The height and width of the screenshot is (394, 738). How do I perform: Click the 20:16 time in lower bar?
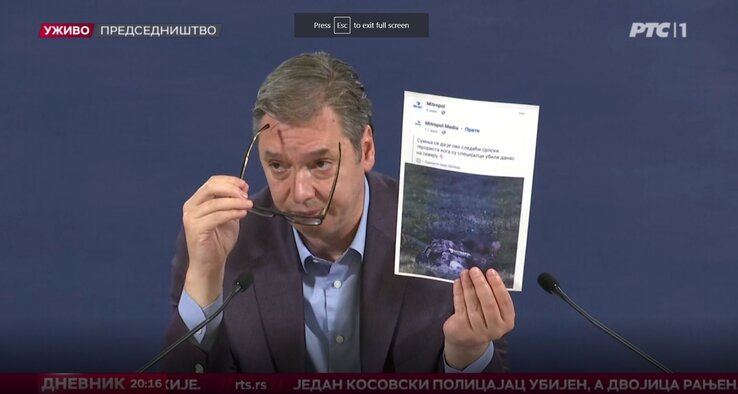tap(146, 384)
